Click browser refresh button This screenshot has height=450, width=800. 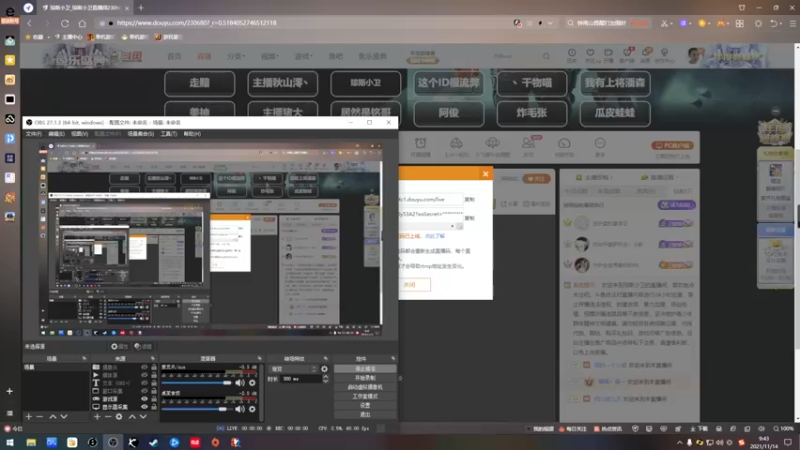point(65,23)
